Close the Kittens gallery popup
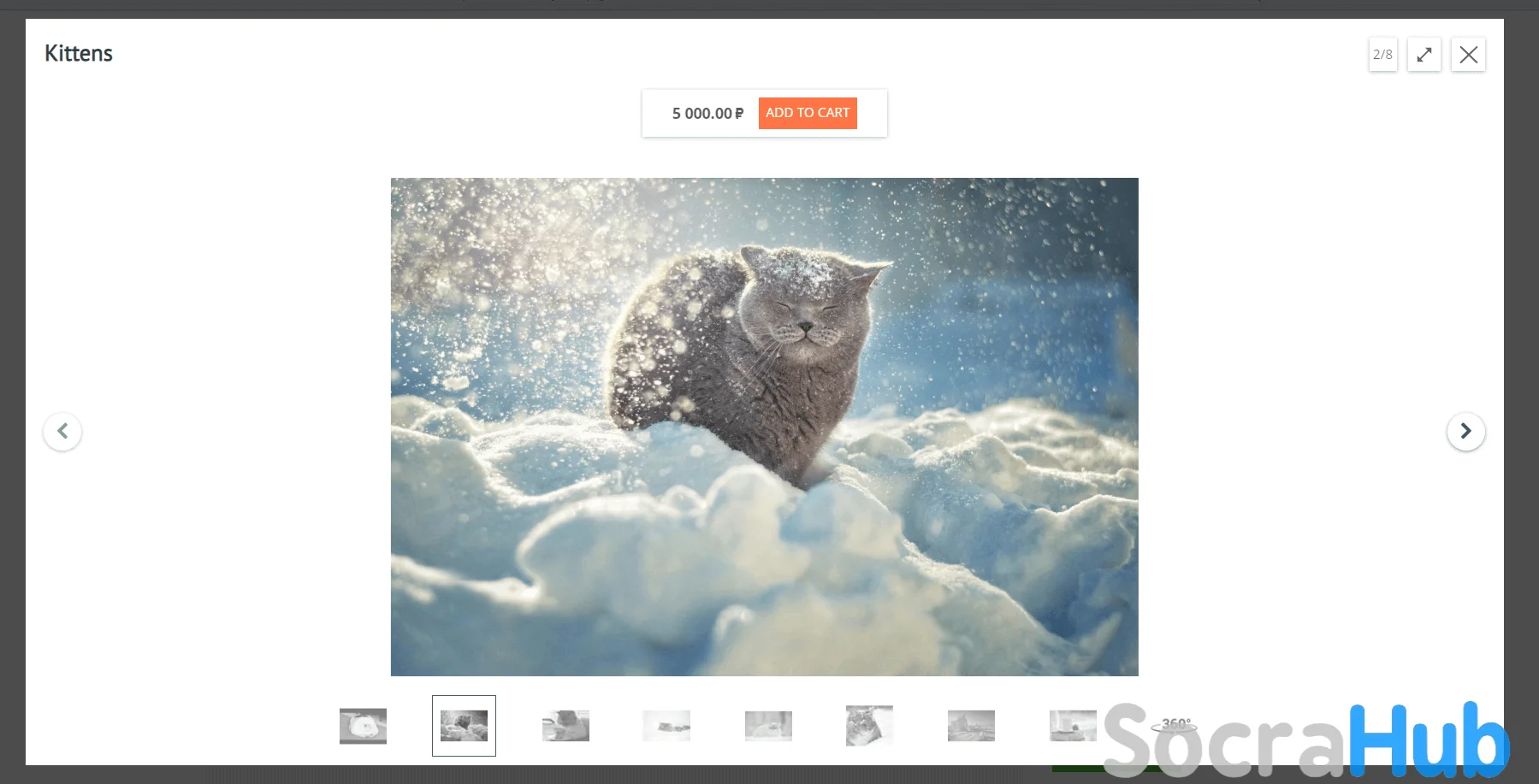The image size is (1539, 784). (1468, 55)
